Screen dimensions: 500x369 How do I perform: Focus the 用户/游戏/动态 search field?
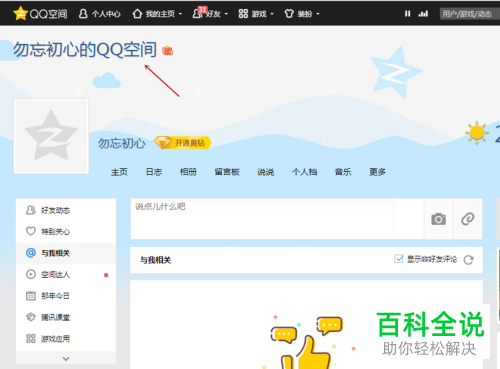click(470, 14)
